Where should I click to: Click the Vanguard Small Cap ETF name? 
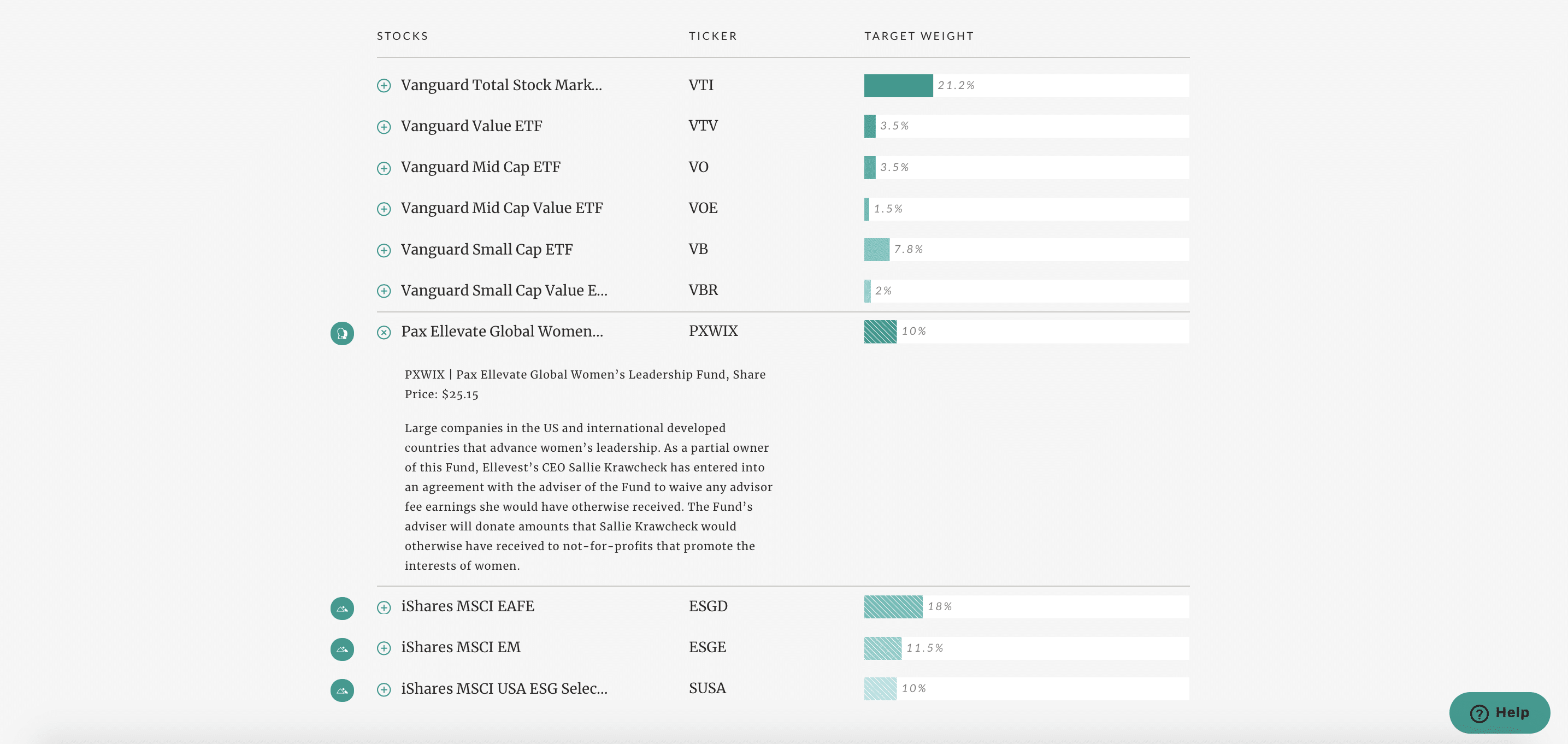[x=486, y=250]
